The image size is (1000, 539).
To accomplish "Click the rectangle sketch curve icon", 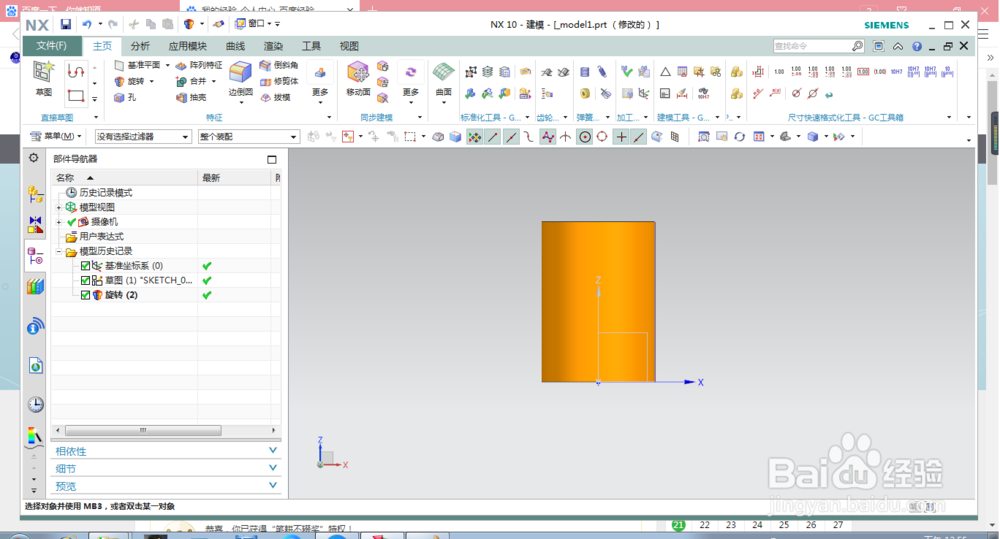I will point(76,96).
